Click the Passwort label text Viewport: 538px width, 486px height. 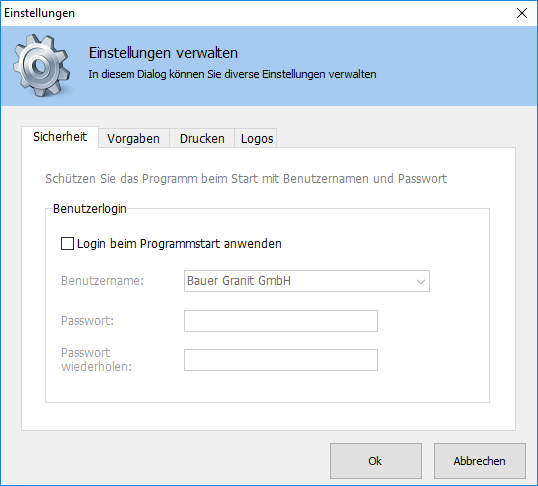87,321
